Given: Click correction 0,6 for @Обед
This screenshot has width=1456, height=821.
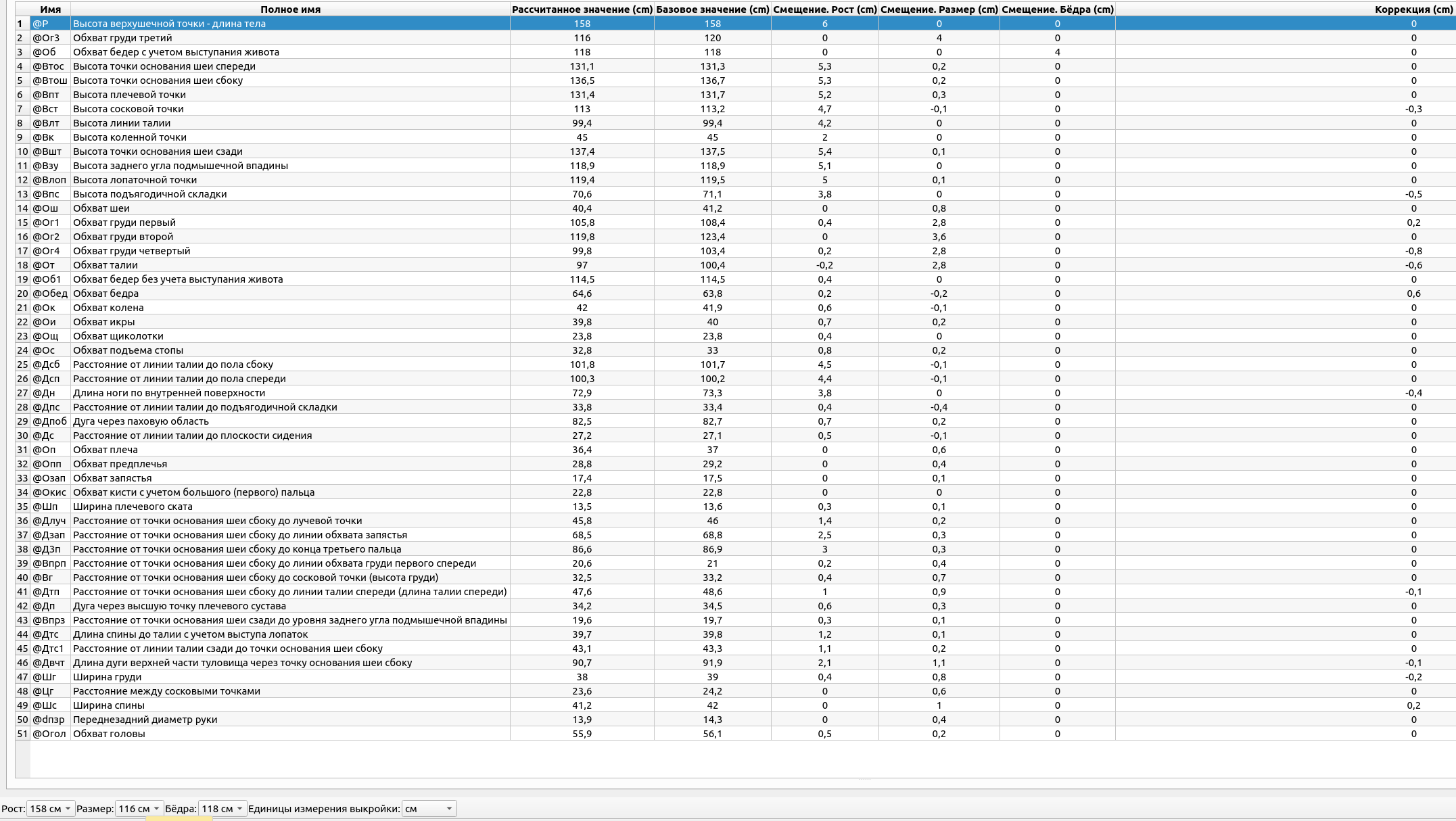Looking at the screenshot, I should coord(1413,294).
